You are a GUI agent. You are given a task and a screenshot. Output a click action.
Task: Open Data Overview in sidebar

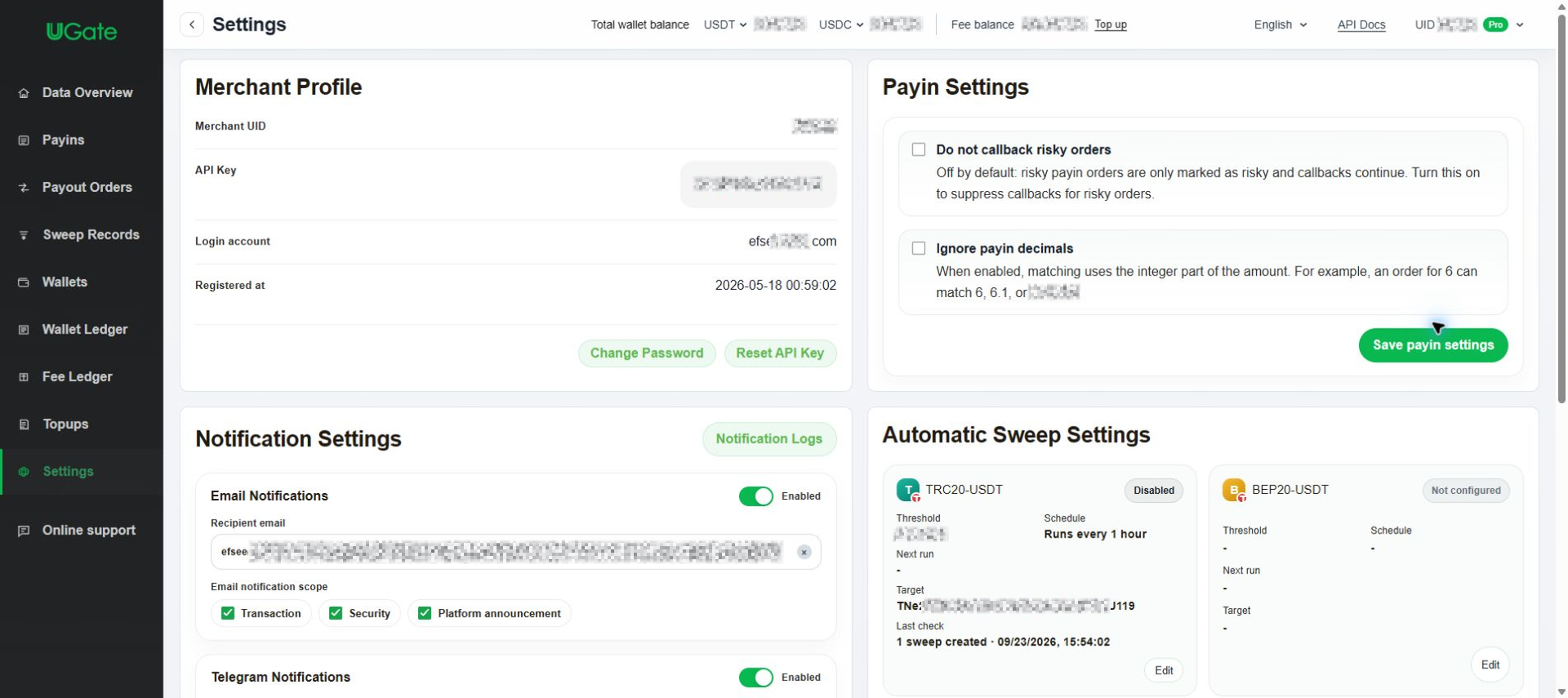click(82, 93)
